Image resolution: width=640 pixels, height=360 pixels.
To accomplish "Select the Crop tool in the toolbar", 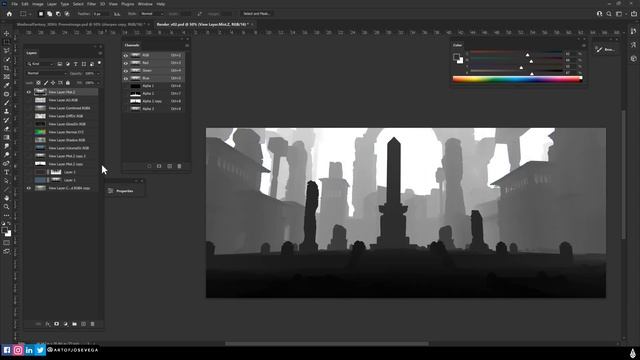I will click(x=7, y=68).
